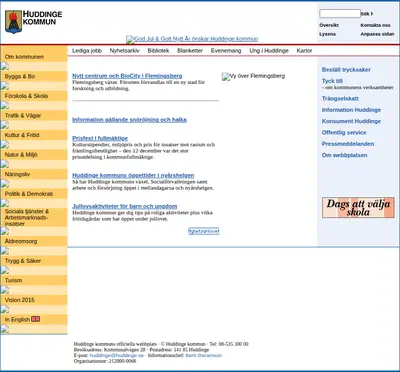
Task: Click the search input field
Action: tap(340, 14)
